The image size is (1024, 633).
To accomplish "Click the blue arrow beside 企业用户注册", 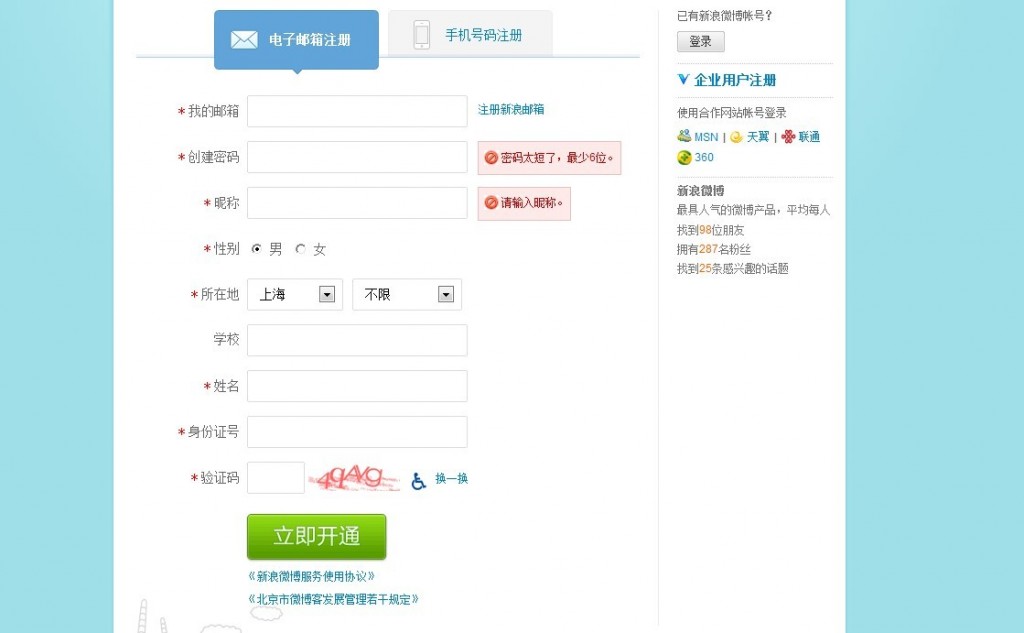I will [683, 79].
